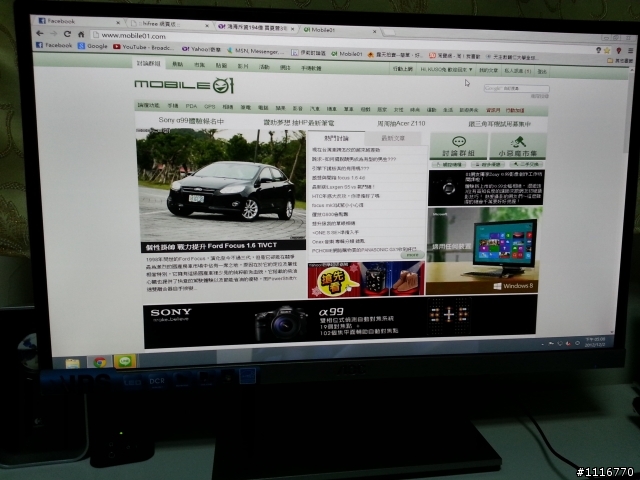
Task: Expand the Hi, KUSO兔 account dropdown
Action: pos(447,70)
